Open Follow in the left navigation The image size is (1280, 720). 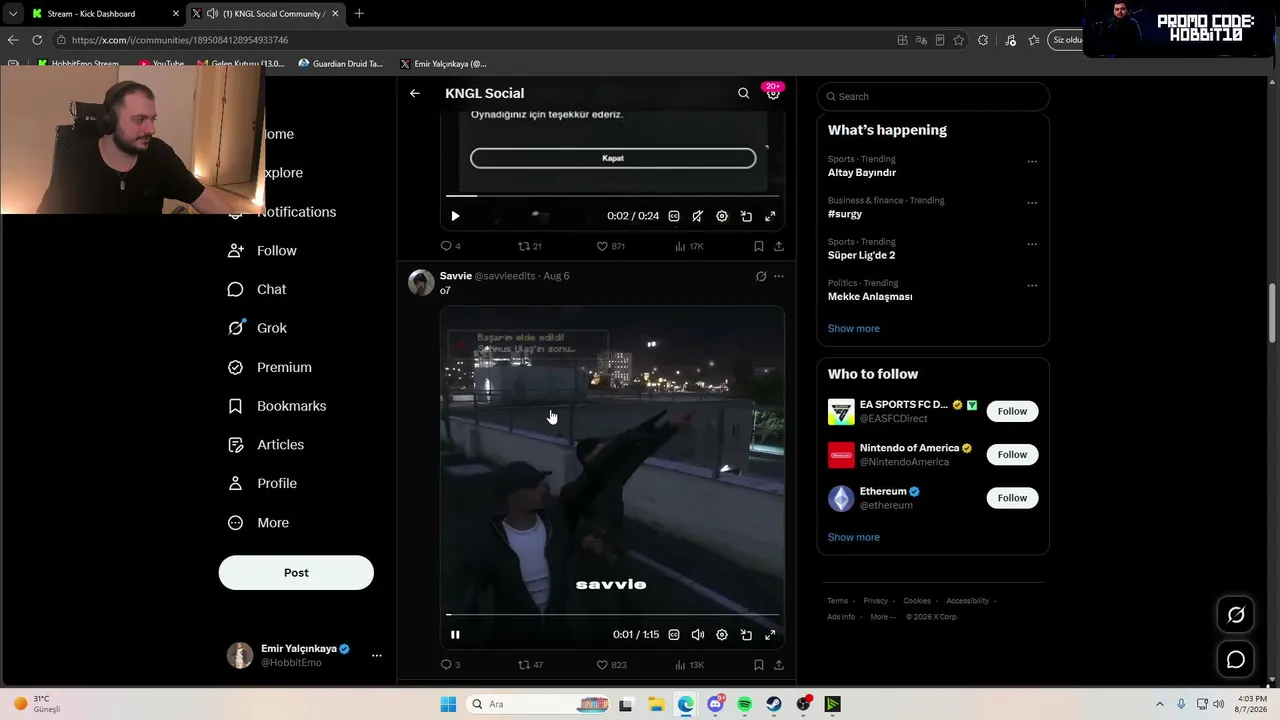pos(262,251)
